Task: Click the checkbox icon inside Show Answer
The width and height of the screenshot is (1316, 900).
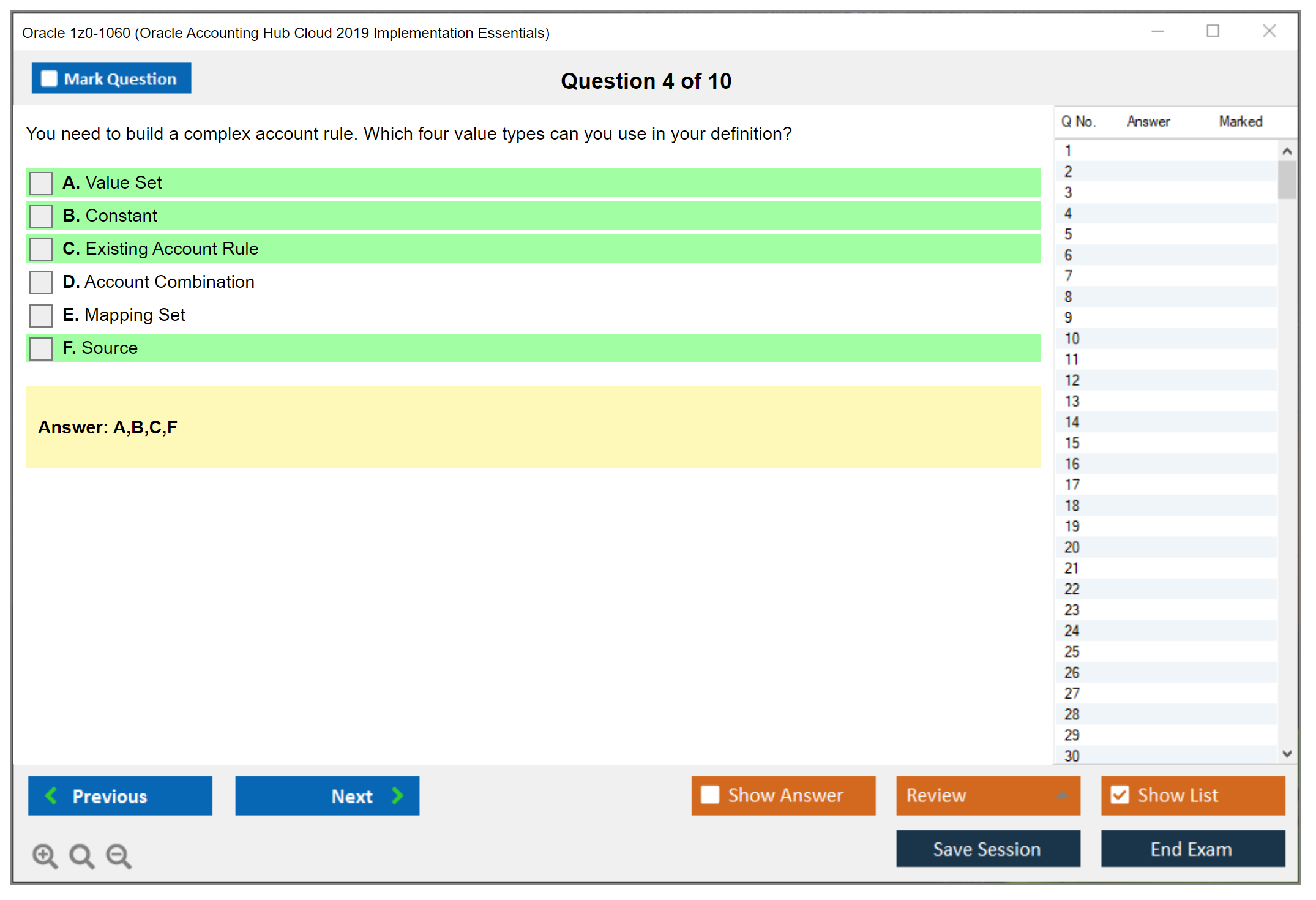Action: [x=710, y=795]
